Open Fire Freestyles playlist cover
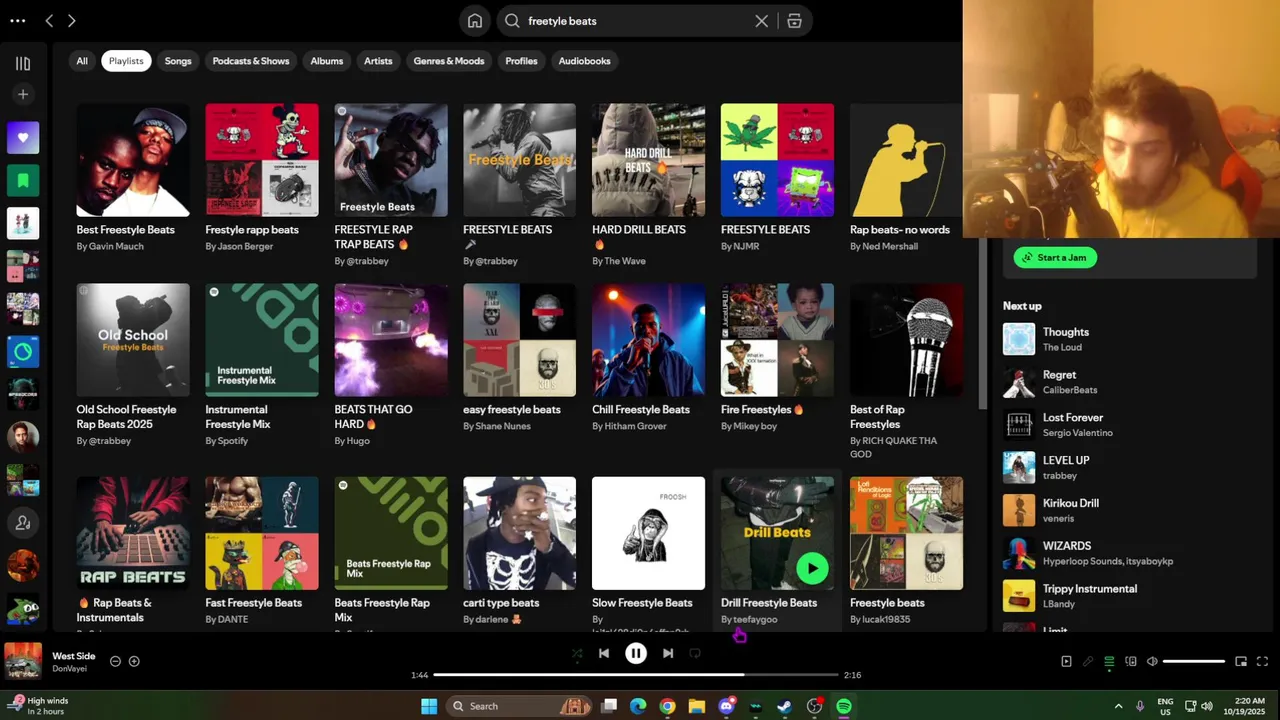1280x720 pixels. click(777, 340)
